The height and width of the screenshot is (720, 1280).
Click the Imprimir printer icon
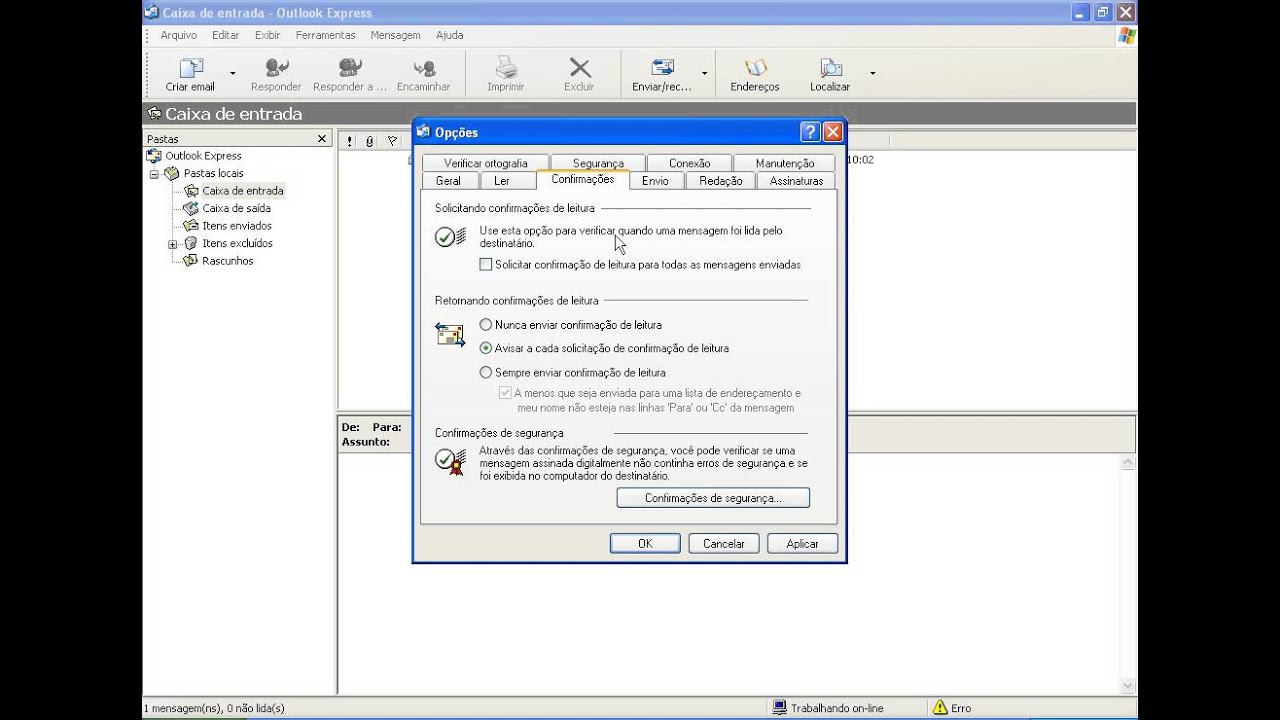506,68
